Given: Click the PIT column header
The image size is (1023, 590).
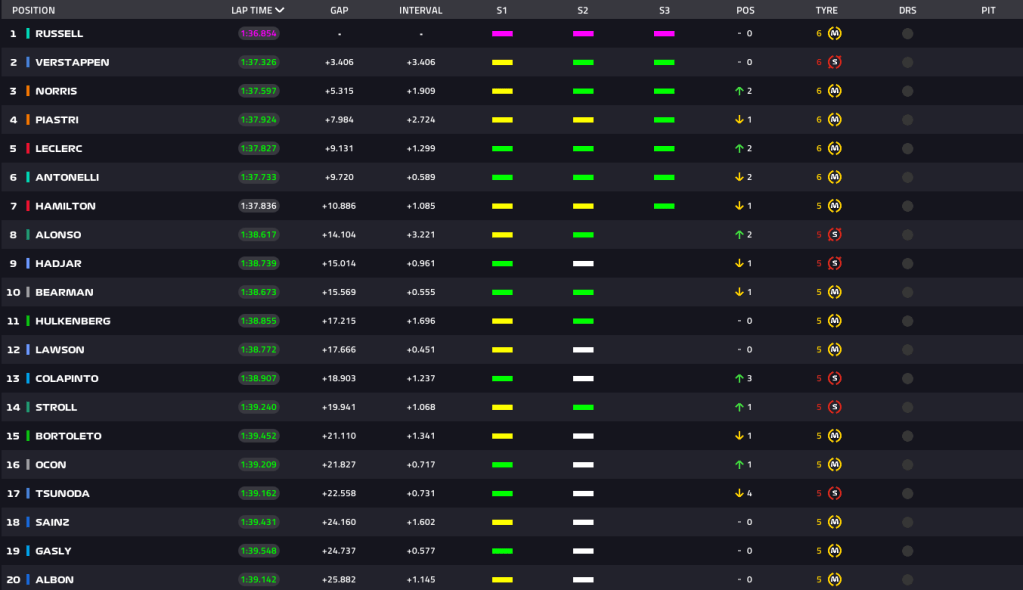Looking at the screenshot, I should point(988,10).
